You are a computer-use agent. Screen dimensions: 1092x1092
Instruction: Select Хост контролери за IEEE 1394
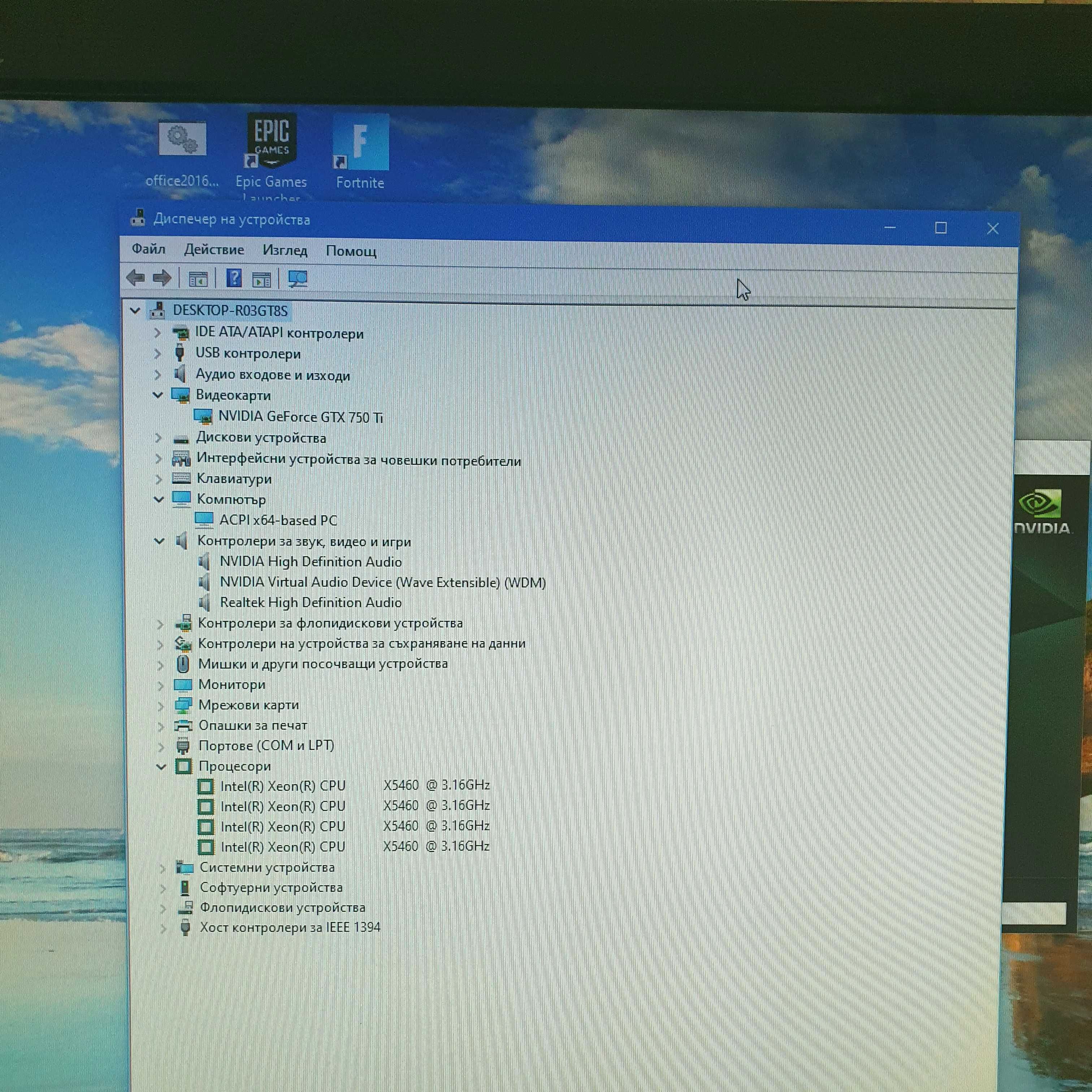pos(290,928)
